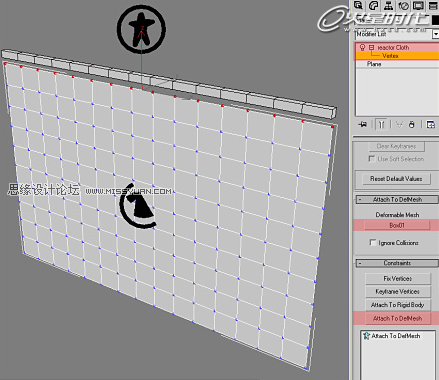Click Remove Modifier from stack icon

click(x=412, y=124)
